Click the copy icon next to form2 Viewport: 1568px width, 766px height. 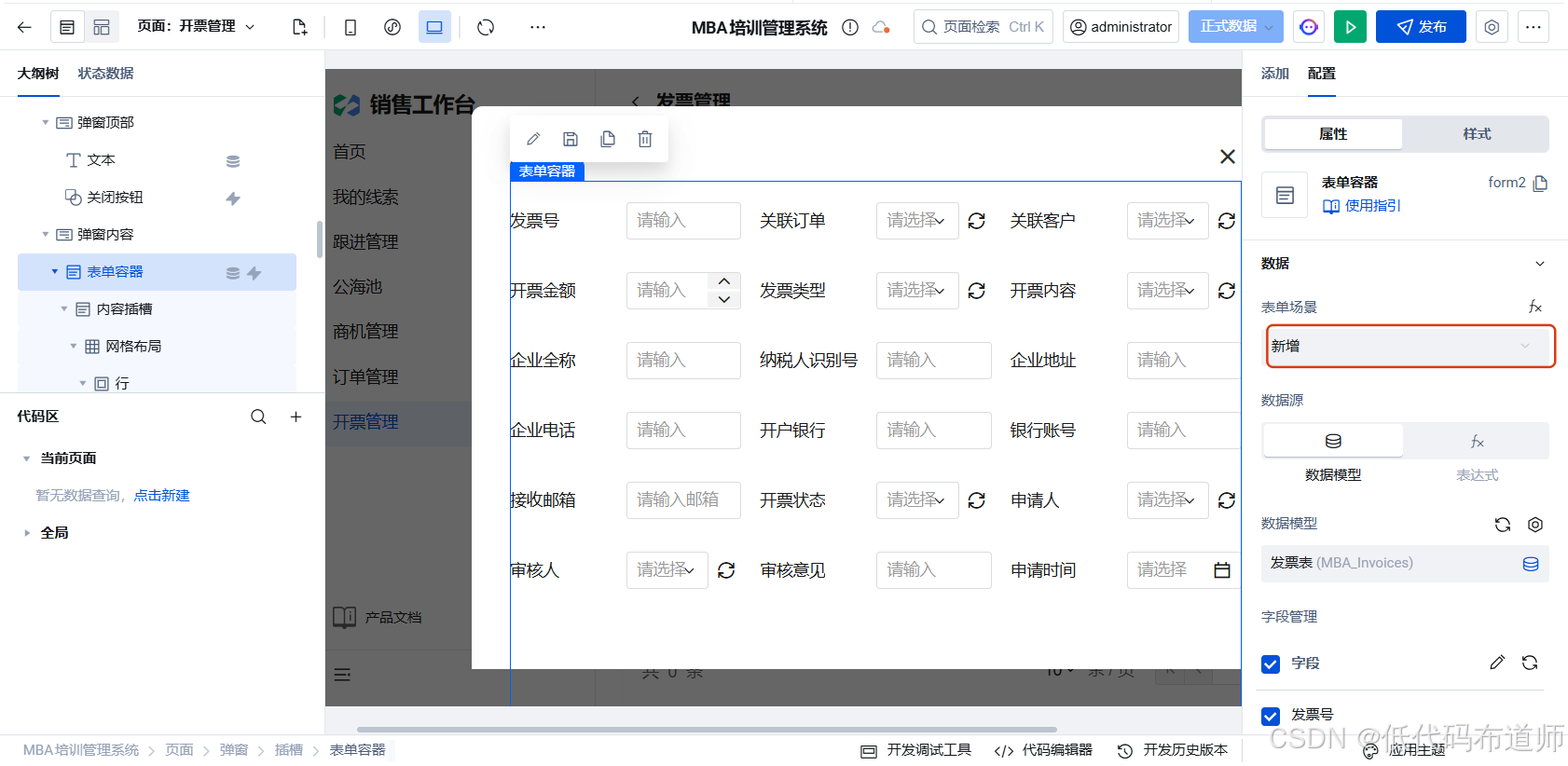[1540, 183]
